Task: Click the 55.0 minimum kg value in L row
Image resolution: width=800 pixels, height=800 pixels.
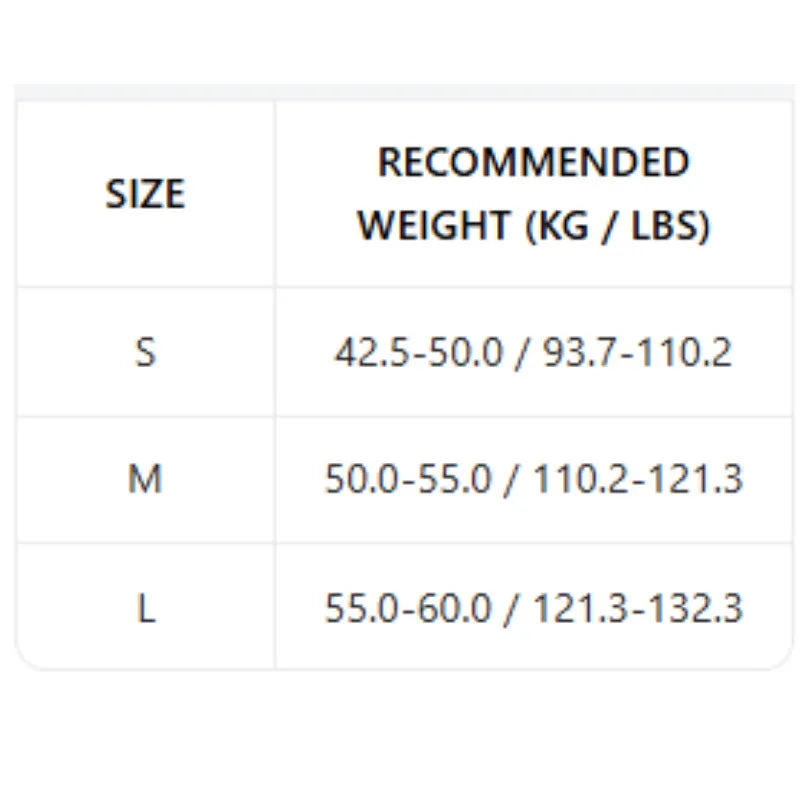Action: 362,608
